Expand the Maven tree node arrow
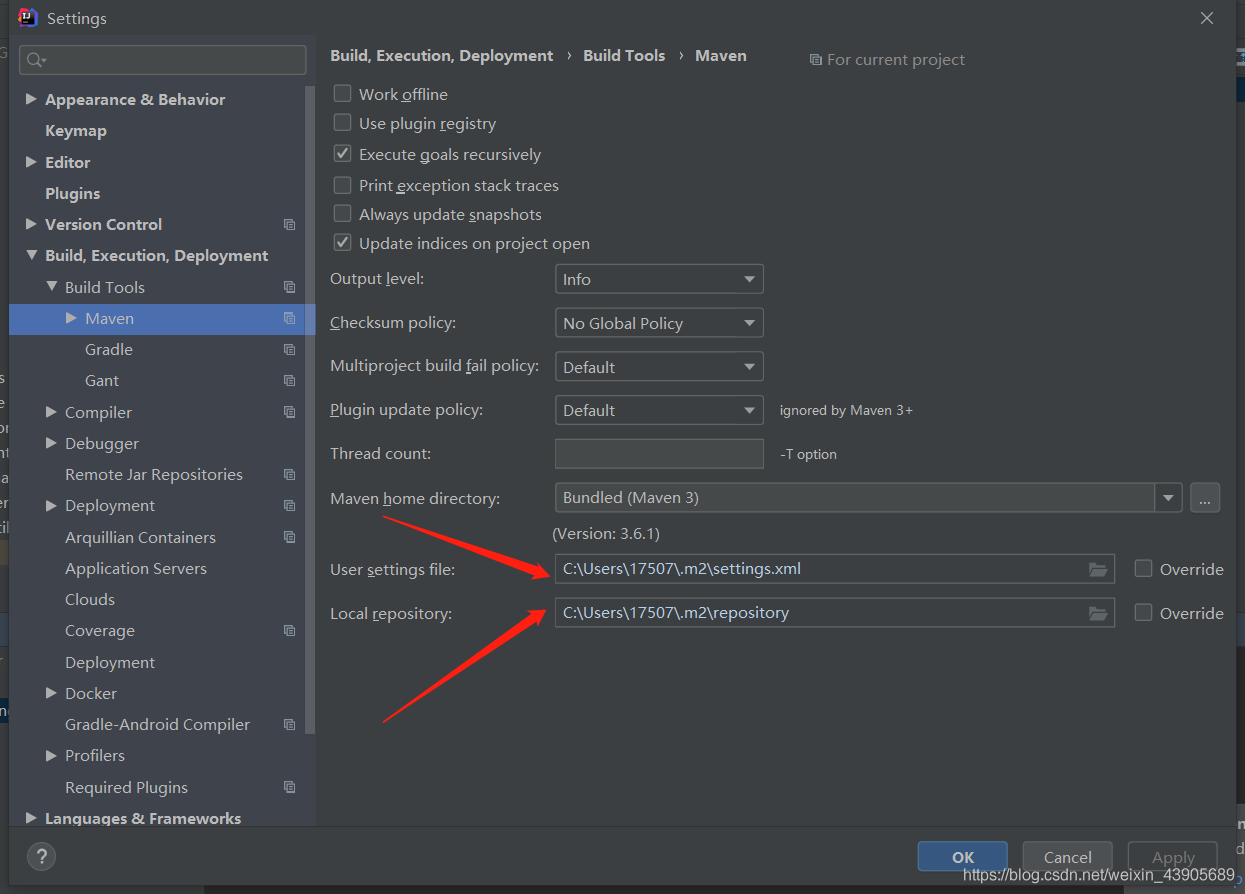The width and height of the screenshot is (1245, 894). 71,318
